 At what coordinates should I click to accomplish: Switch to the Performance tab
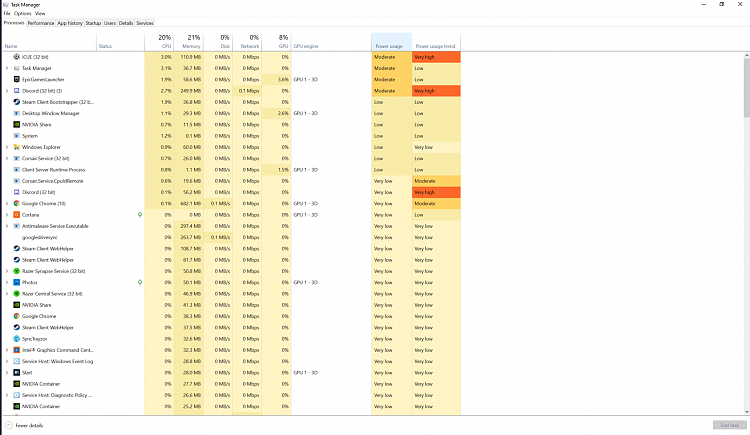pos(41,23)
